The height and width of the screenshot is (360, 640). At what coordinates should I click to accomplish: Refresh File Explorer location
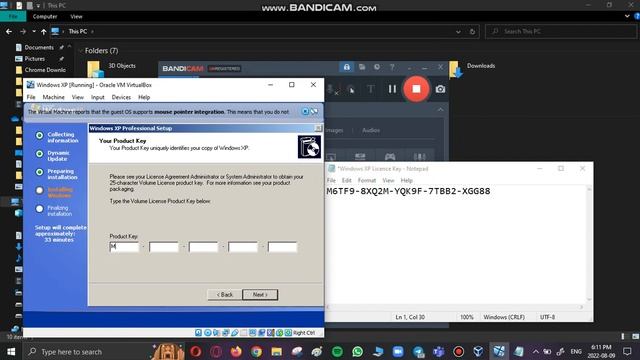tap(472, 31)
